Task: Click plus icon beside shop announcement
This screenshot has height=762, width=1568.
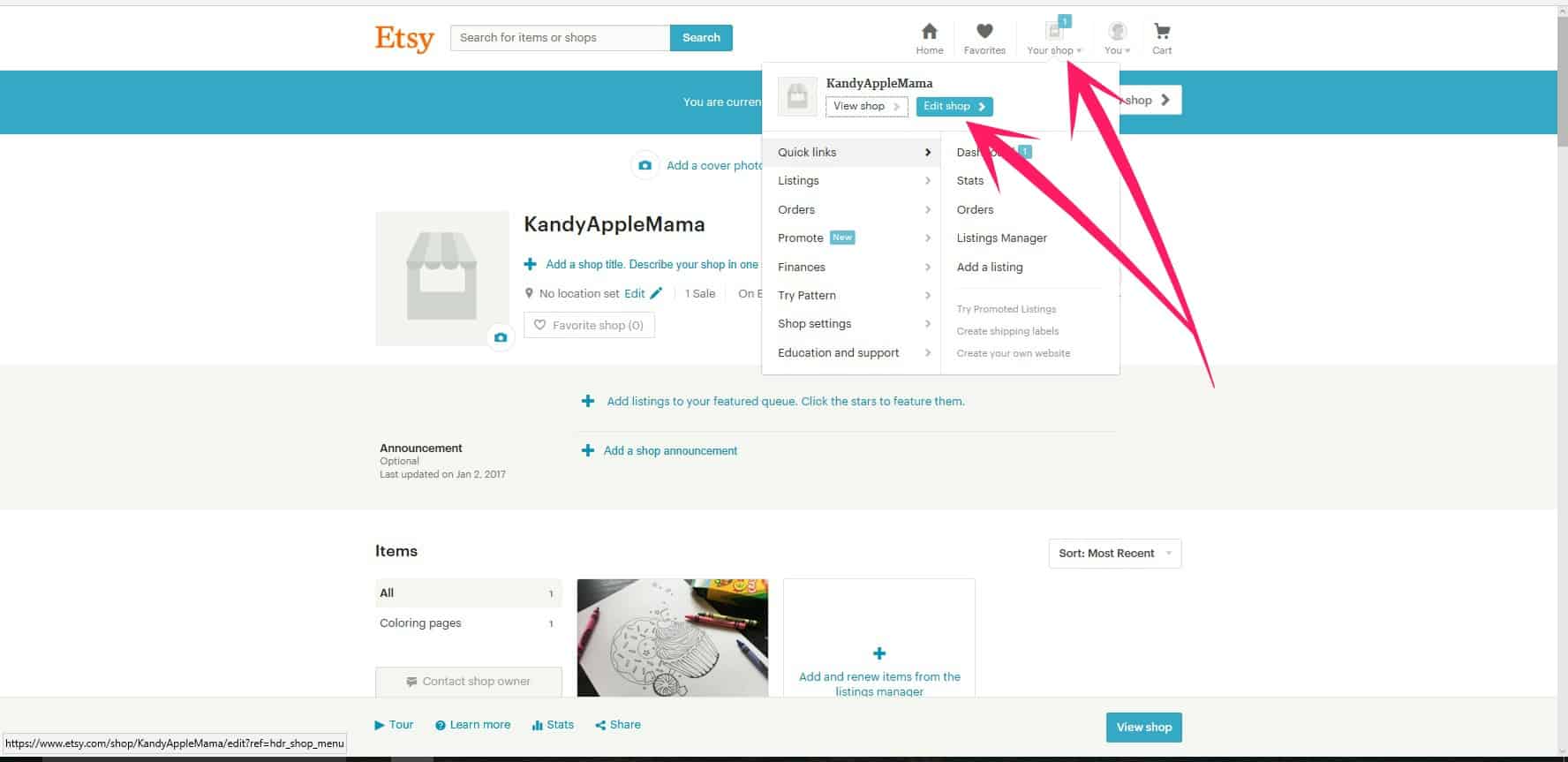Action: click(587, 450)
